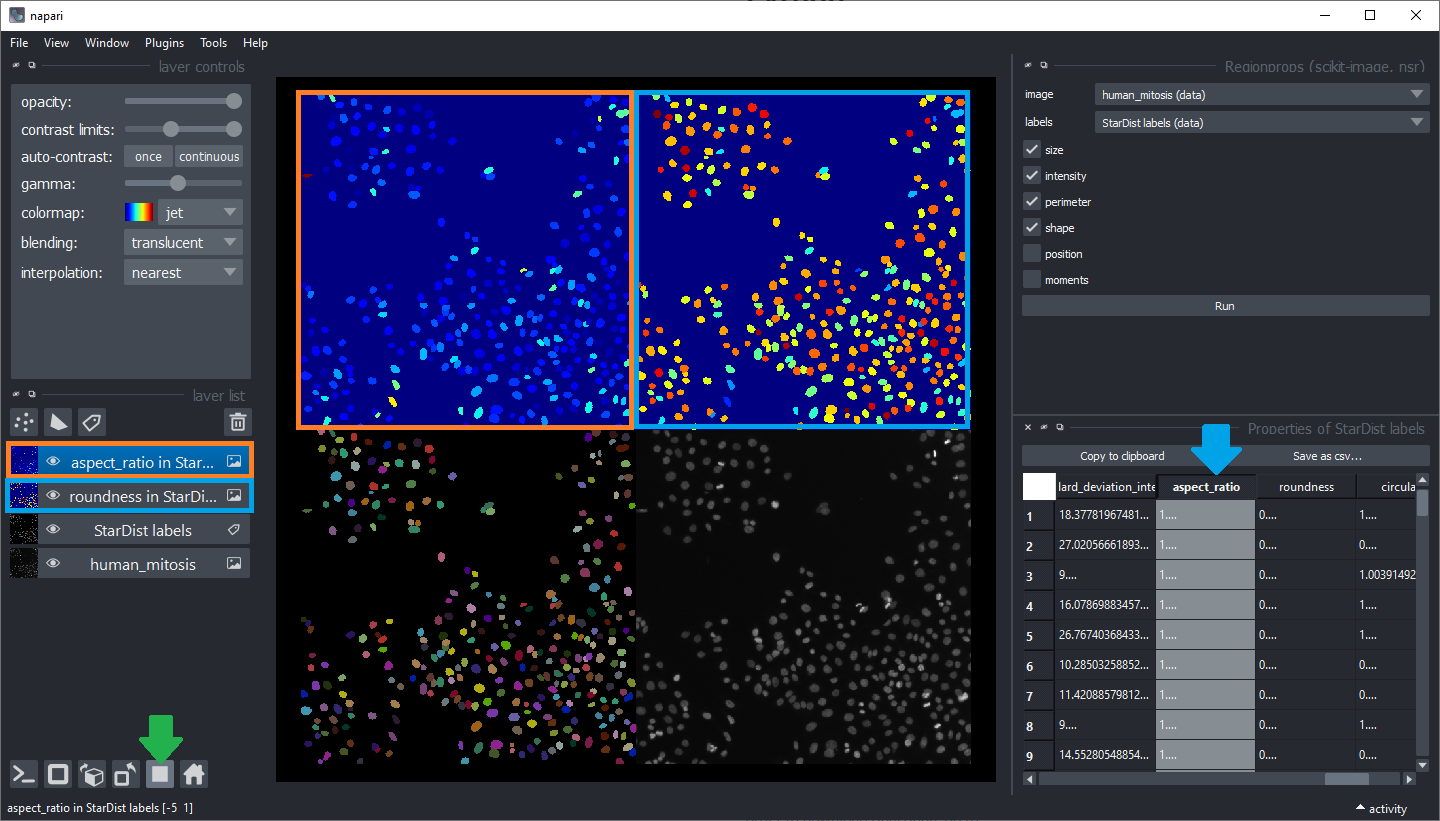Image resolution: width=1440 pixels, height=821 pixels.
Task: Delete selected layer with trash icon
Action: click(237, 422)
